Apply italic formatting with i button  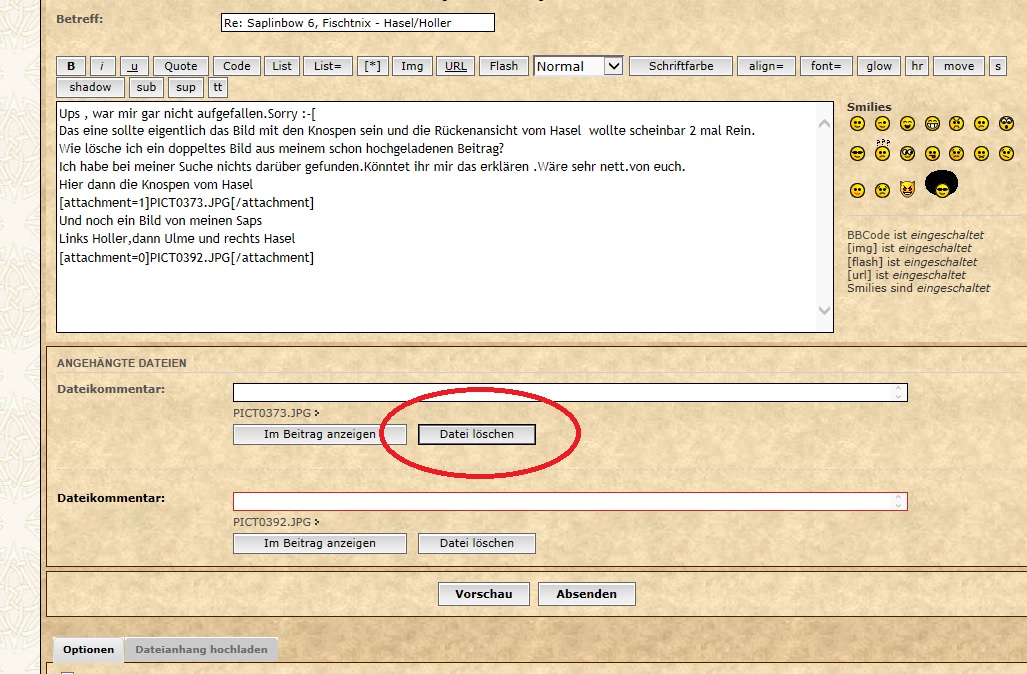(103, 66)
